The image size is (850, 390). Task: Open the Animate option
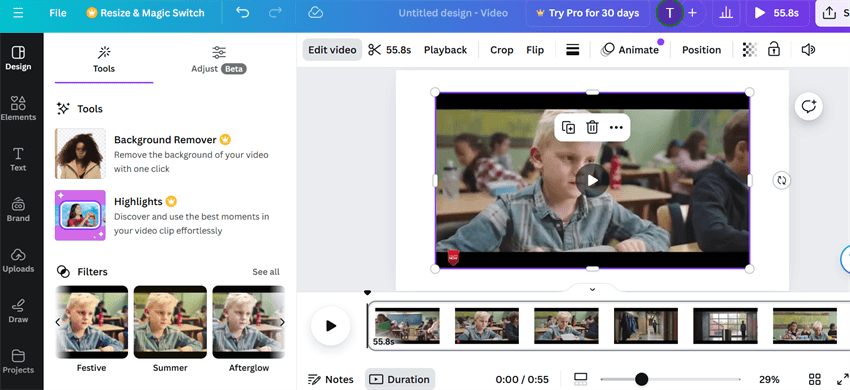click(630, 50)
